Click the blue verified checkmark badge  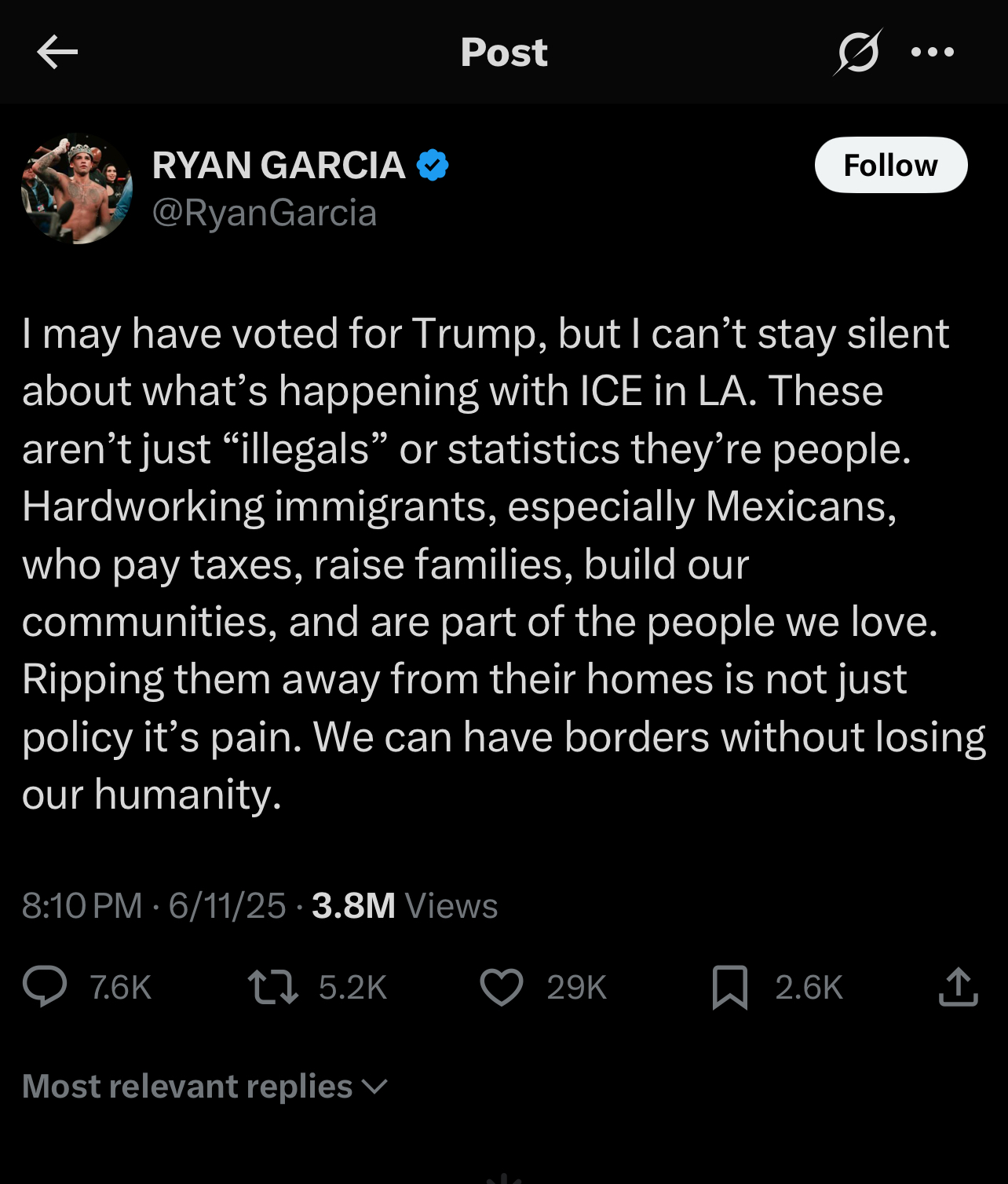point(433,165)
